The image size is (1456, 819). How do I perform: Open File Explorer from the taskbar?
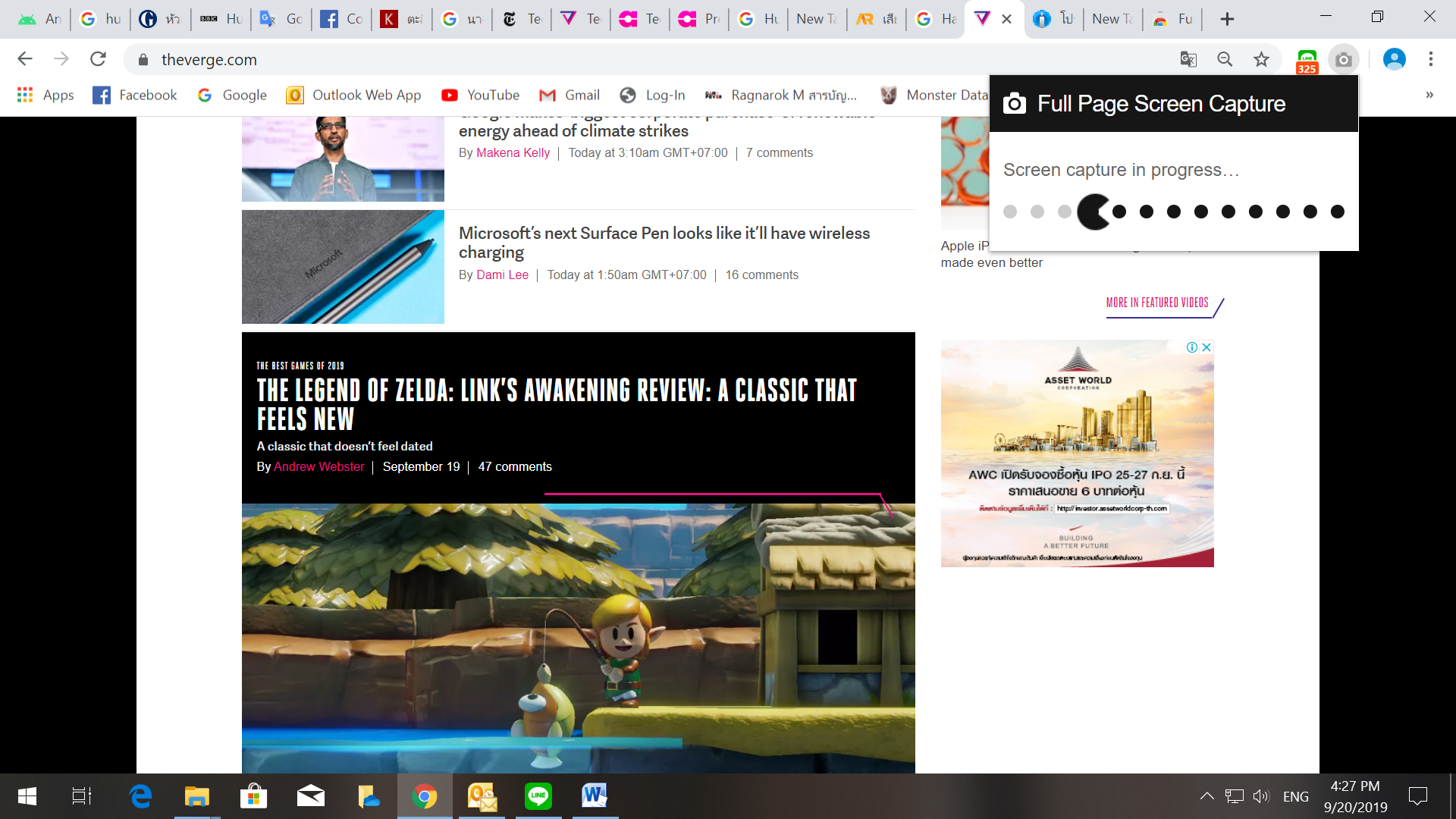(x=197, y=796)
